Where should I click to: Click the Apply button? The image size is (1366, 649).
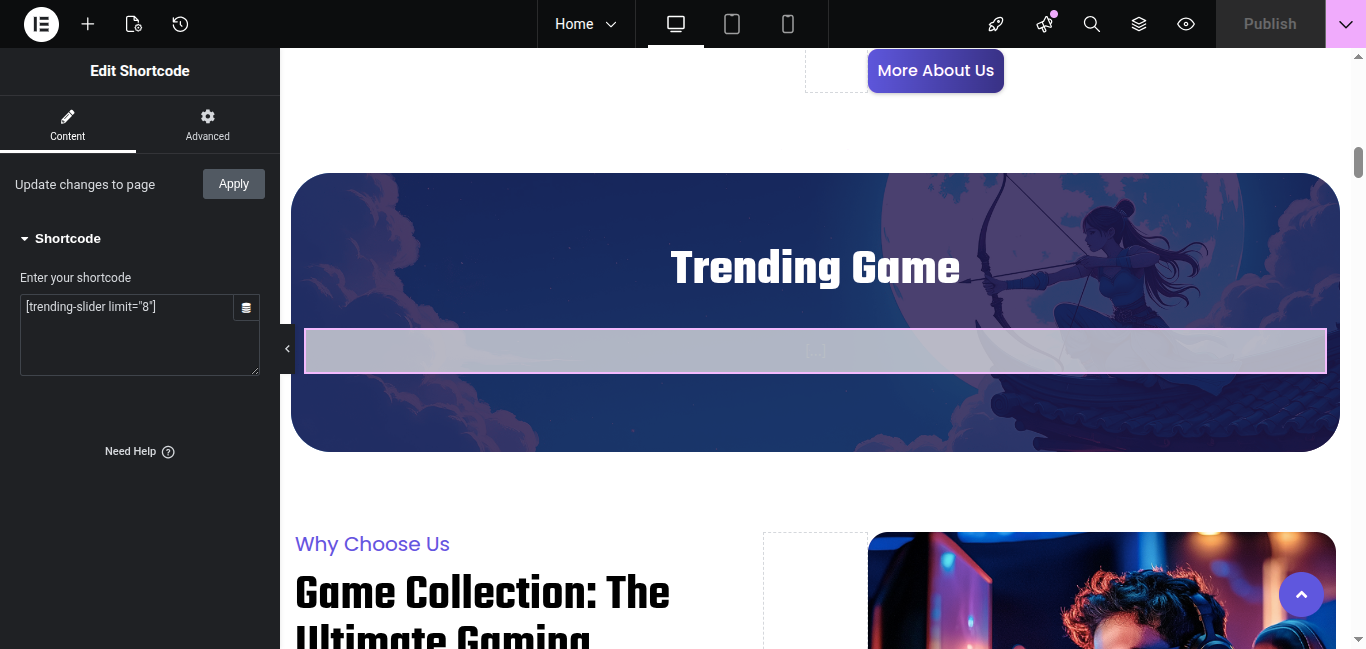tap(234, 184)
